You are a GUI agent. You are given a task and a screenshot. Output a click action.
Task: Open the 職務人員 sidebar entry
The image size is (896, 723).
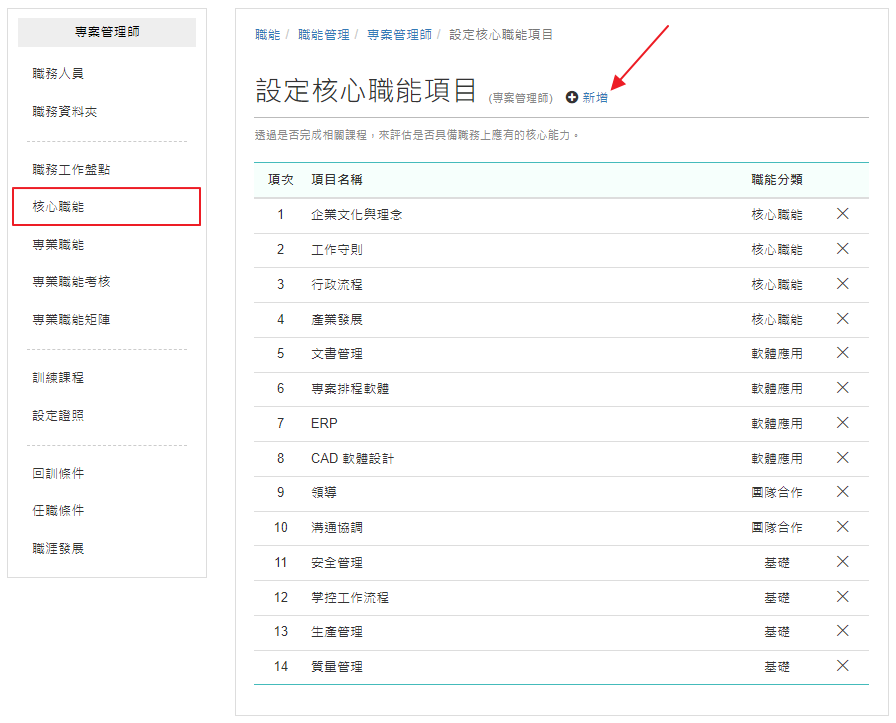pos(58,73)
